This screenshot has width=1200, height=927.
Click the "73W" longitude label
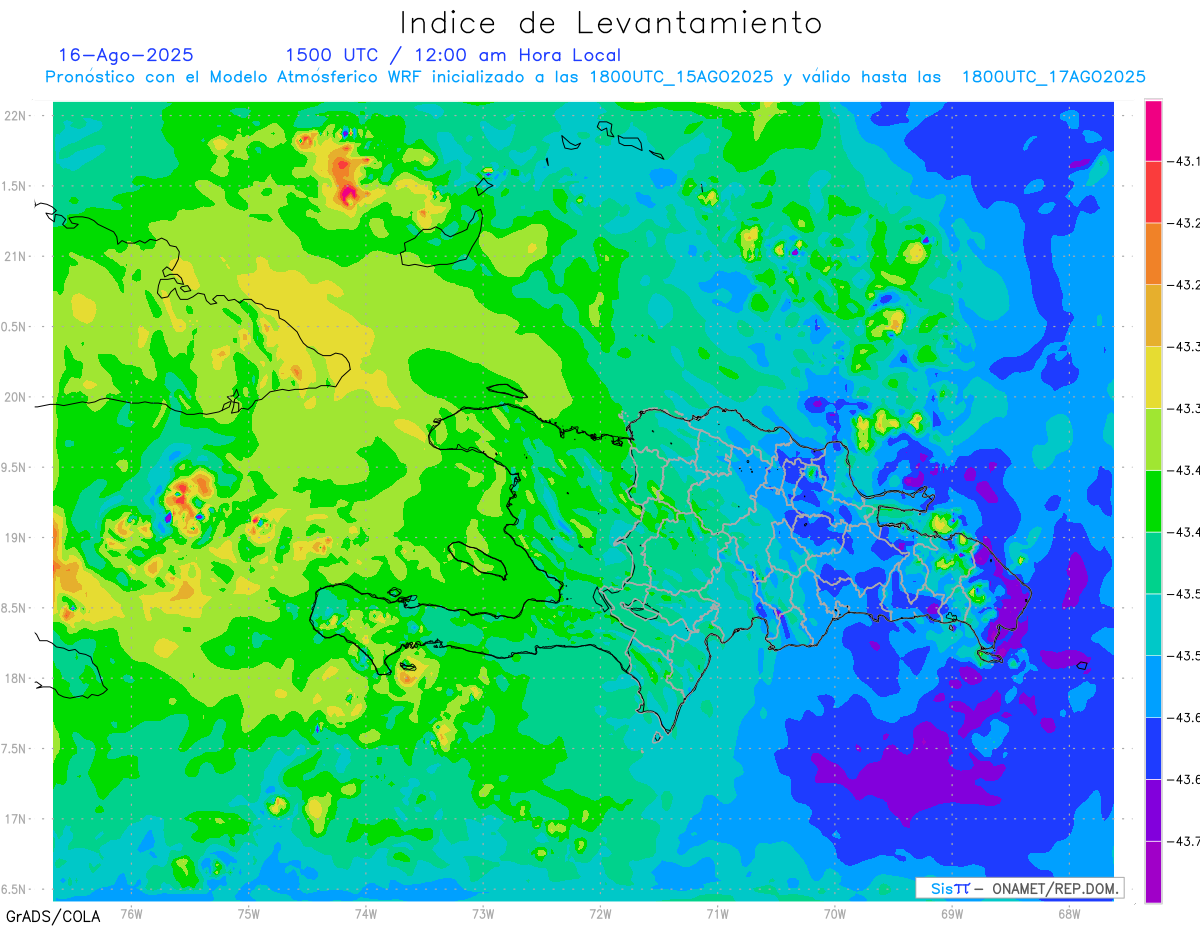[x=483, y=914]
